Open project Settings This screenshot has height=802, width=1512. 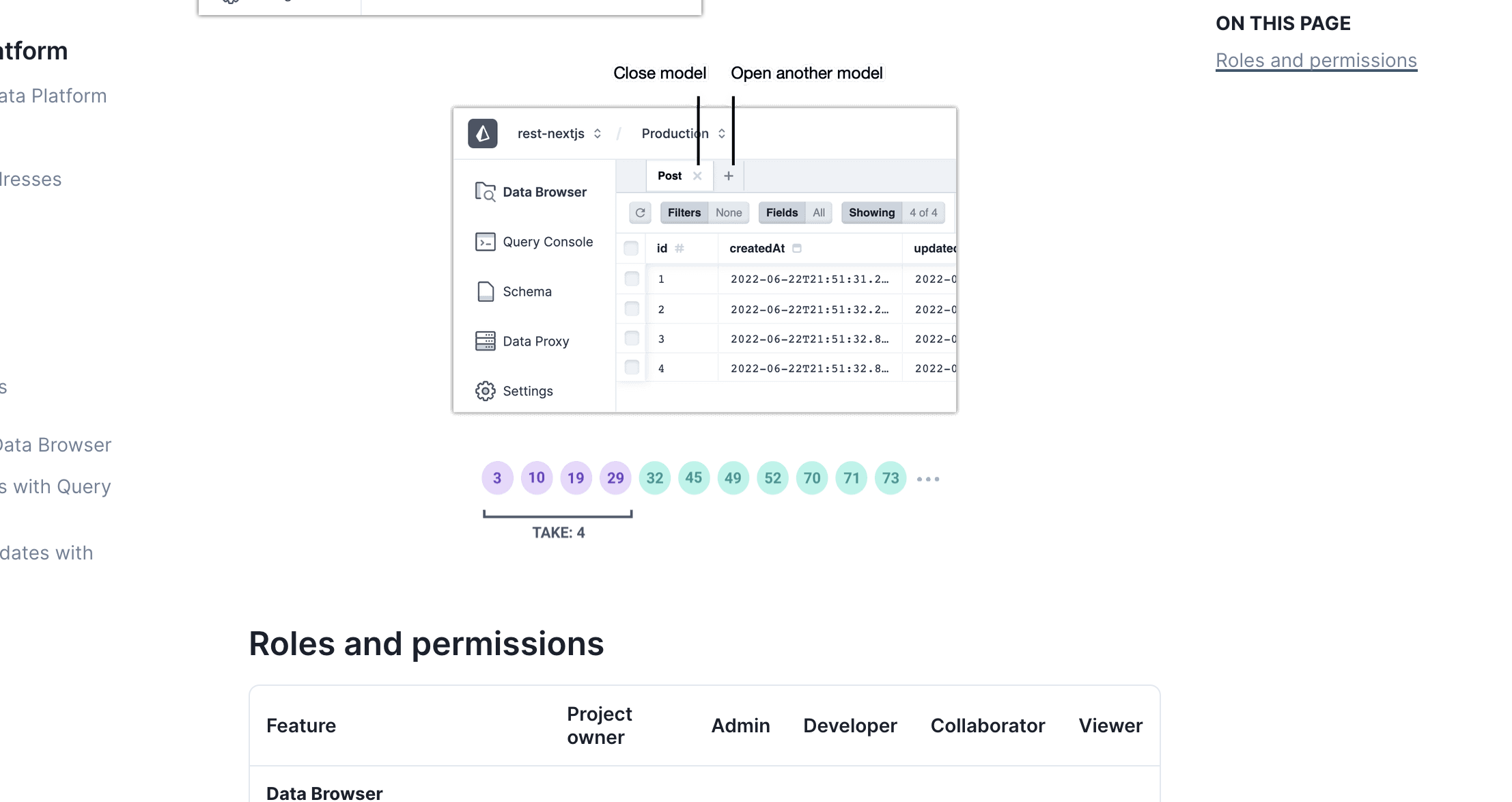pos(527,391)
